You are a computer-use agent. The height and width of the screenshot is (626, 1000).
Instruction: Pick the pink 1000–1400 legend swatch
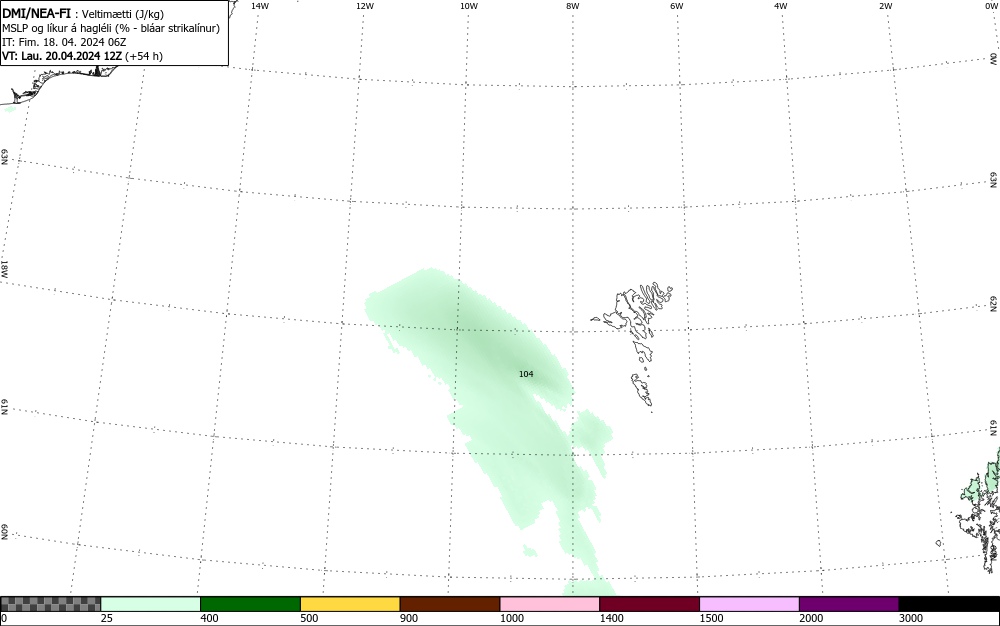click(550, 604)
